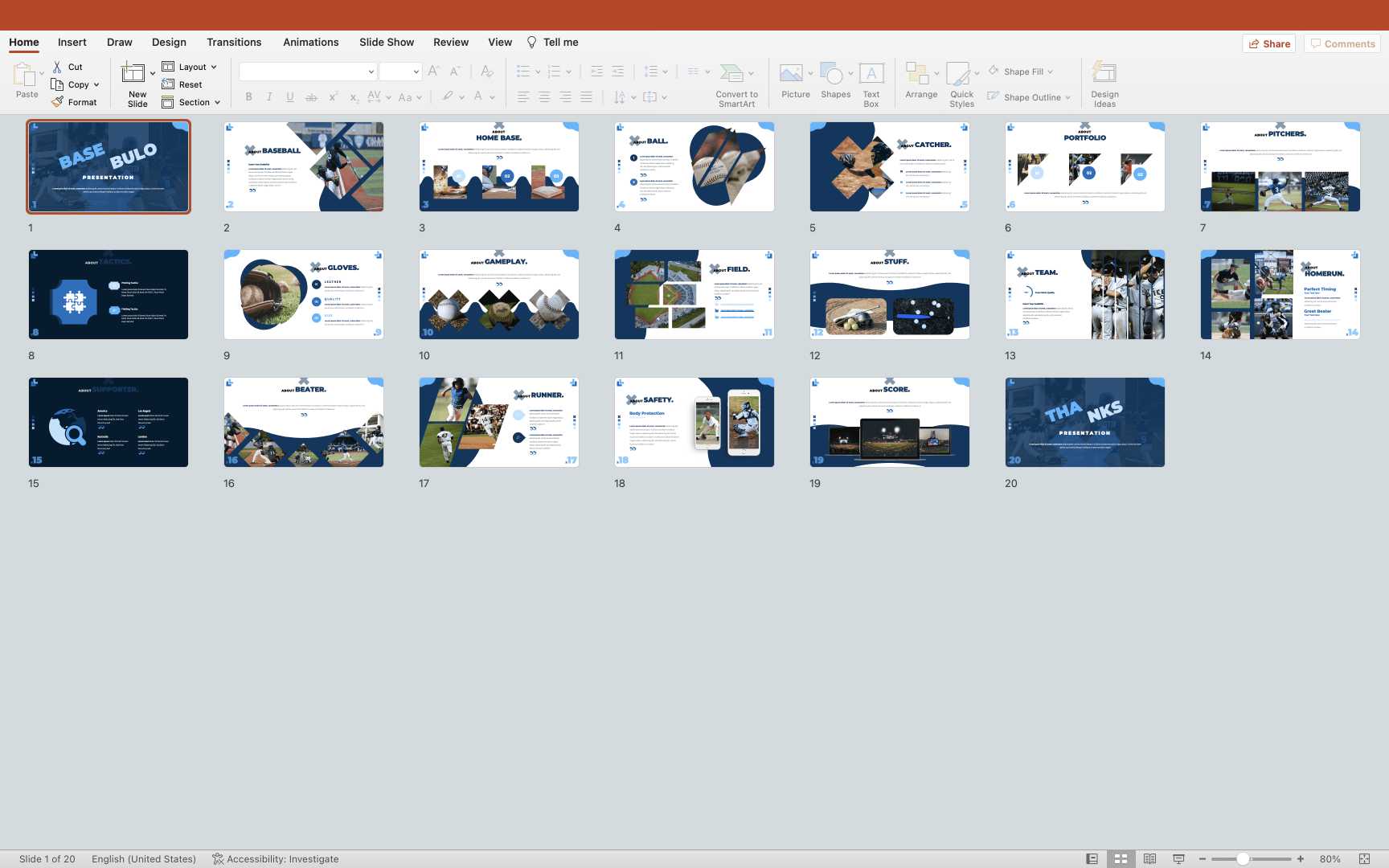Select slide 20 Thanks thumbnail
This screenshot has width=1389, height=868.
point(1084,422)
